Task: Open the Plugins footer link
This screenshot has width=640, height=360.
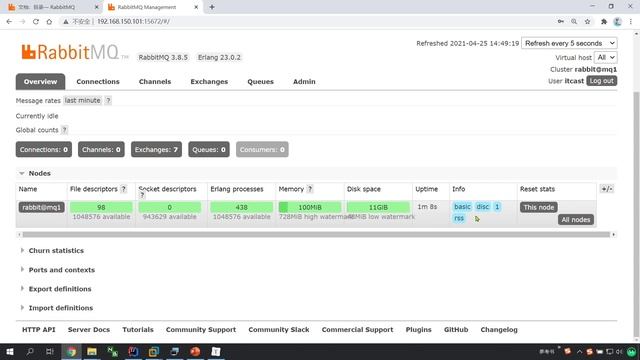Action: tap(418, 330)
